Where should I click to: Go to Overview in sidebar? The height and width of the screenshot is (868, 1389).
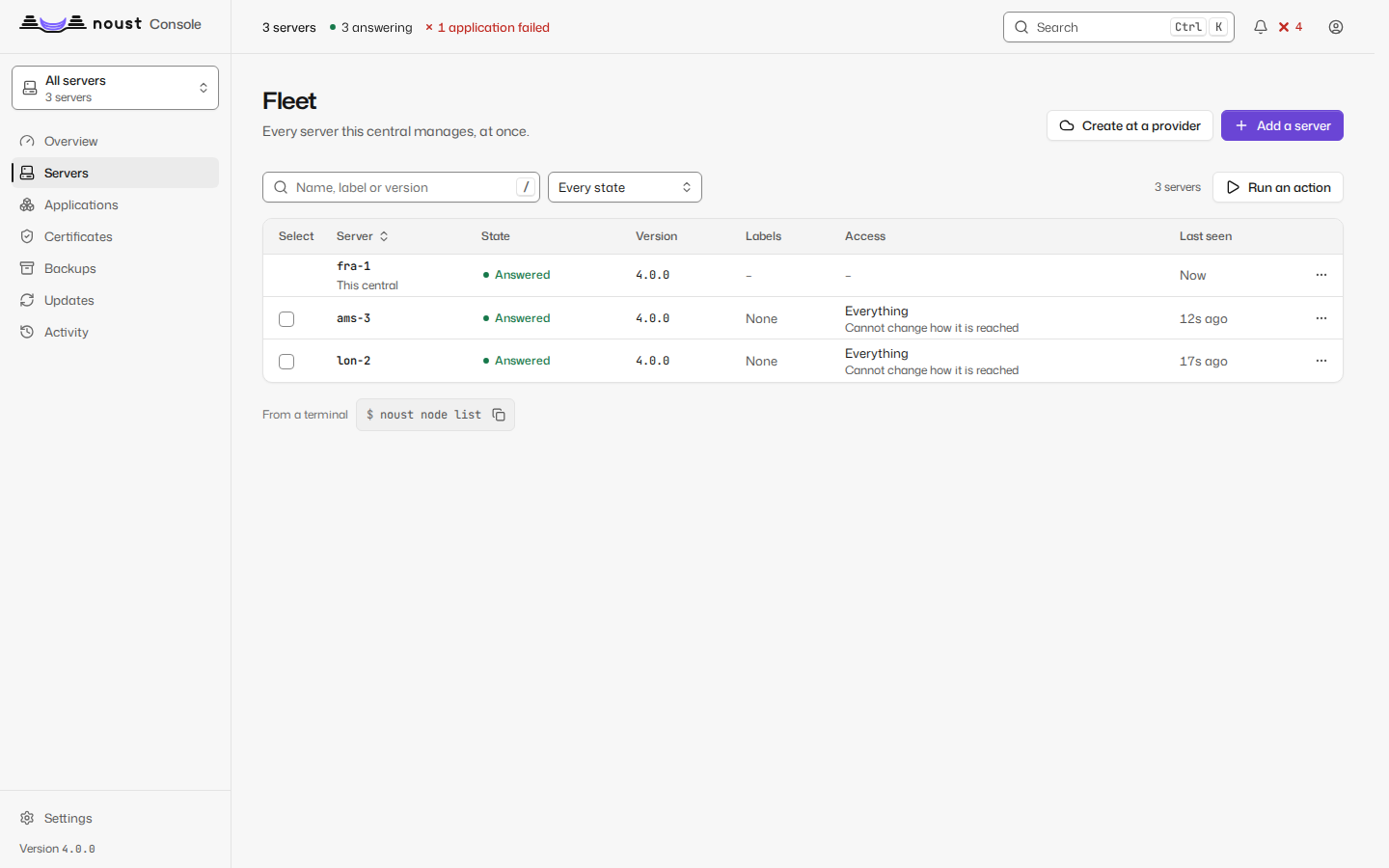(115, 141)
